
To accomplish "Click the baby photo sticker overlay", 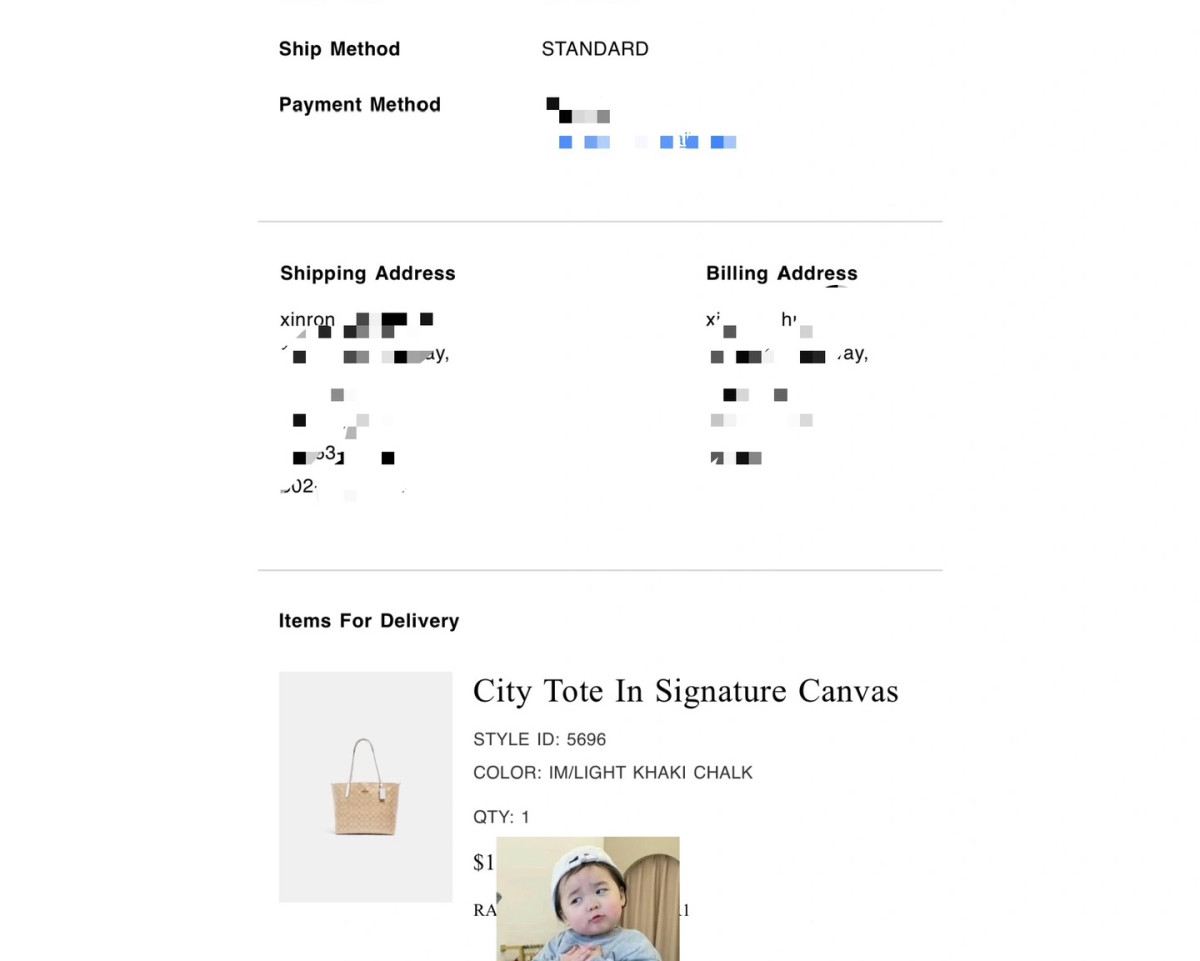I will [587, 898].
